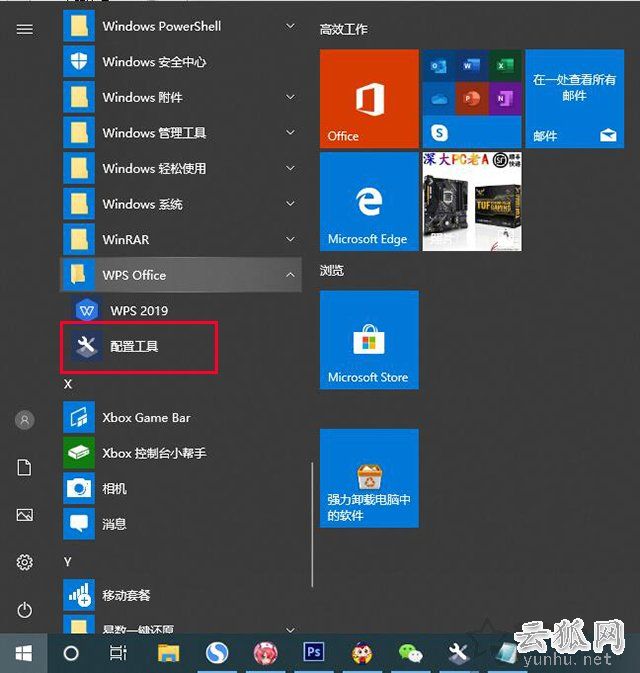This screenshot has width=640, height=673.
Task: Jump to letter Y section header
Action: tap(67, 562)
